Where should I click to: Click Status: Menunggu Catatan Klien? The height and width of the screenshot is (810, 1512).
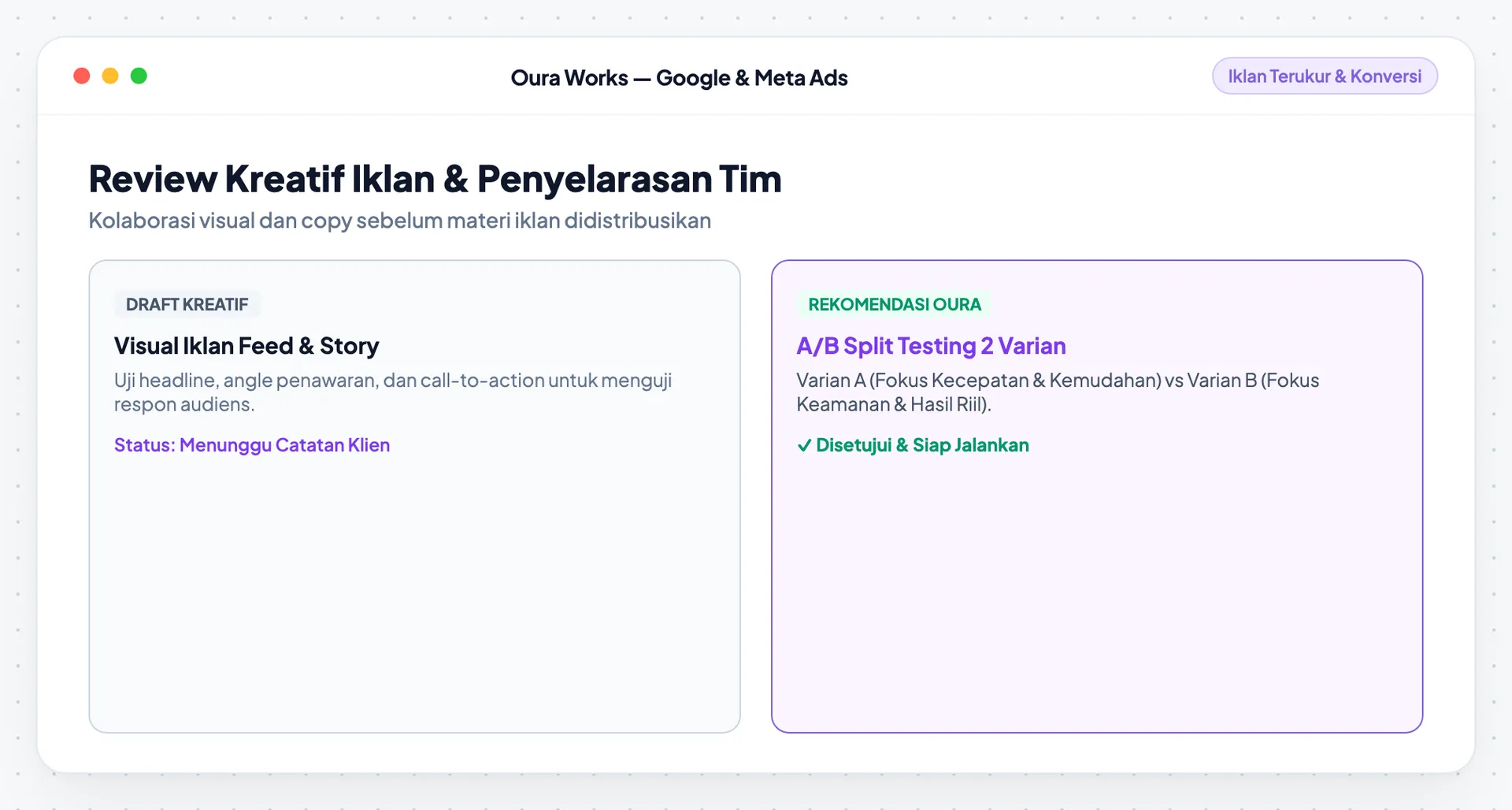click(x=252, y=445)
